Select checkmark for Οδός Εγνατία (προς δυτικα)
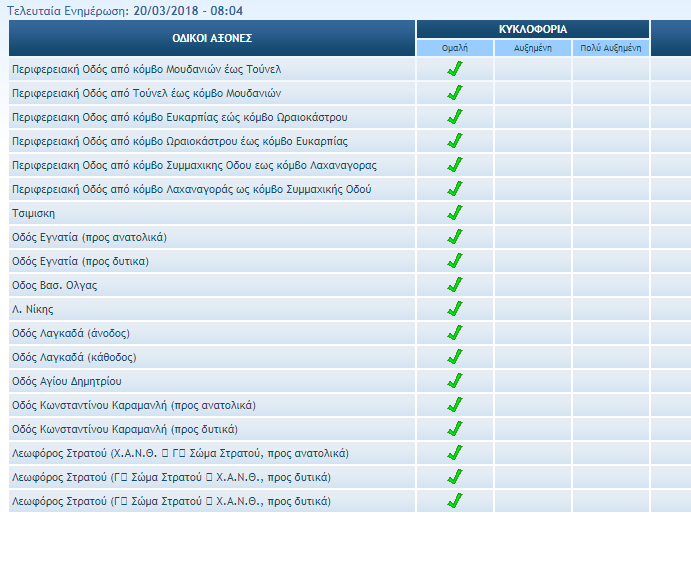Viewport: 691px width, 561px height. point(455,261)
